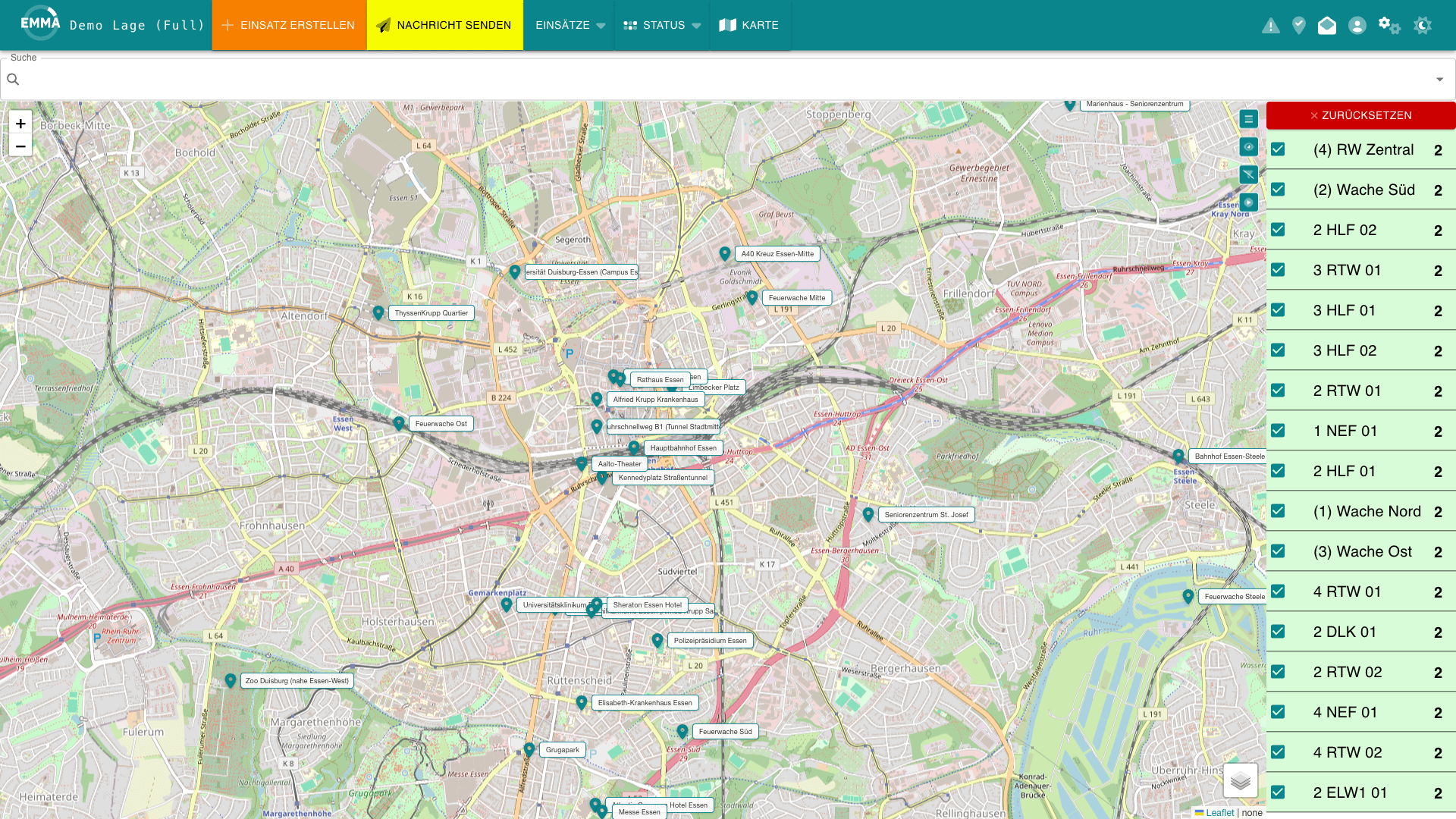Screen dimensions: 1456x819
Task: Zoom in the map with plus button
Action: point(20,124)
